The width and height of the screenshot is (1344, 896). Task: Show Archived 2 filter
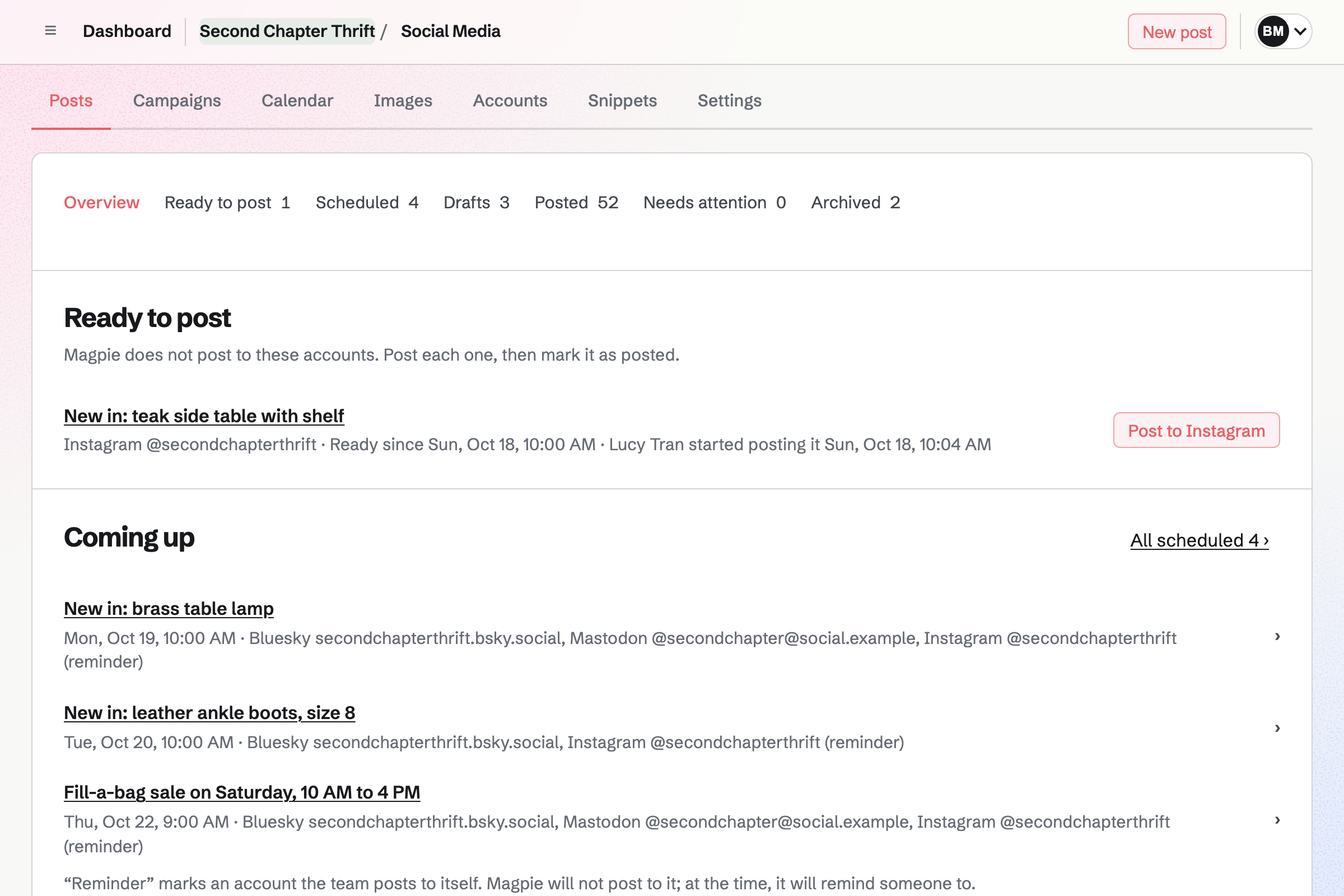(856, 202)
